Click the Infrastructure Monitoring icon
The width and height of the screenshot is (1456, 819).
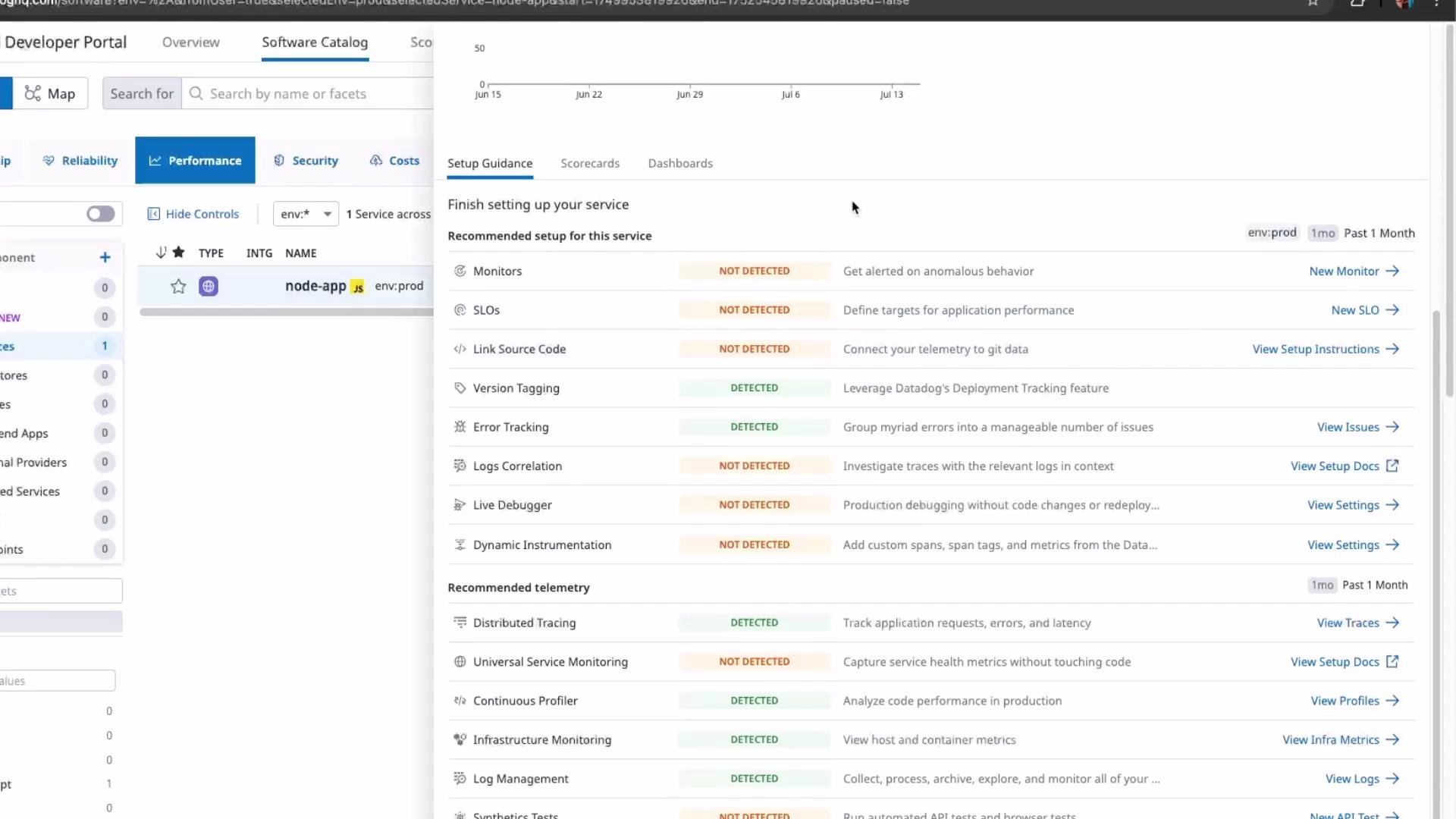coord(460,739)
